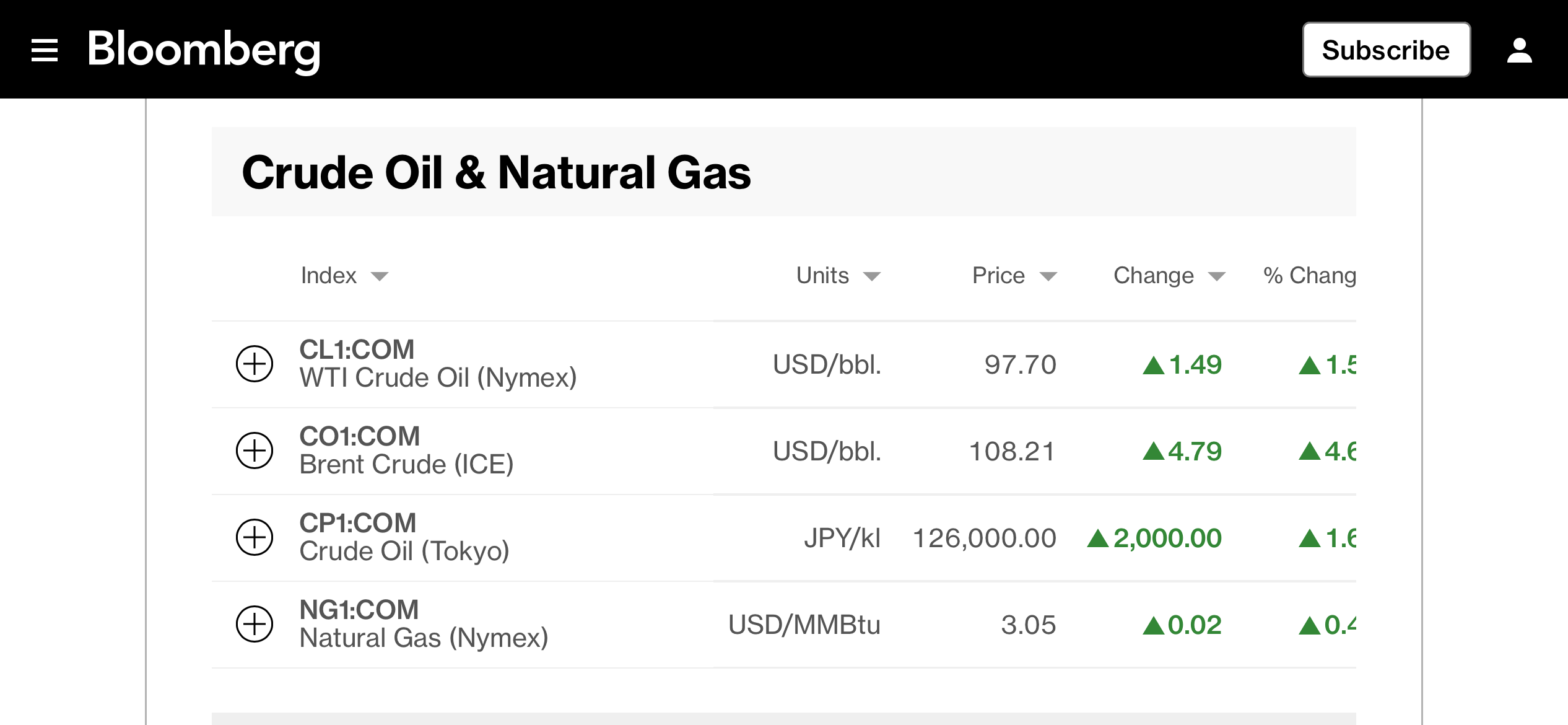1568x725 pixels.
Task: Click the Subscribe button
Action: click(1386, 50)
